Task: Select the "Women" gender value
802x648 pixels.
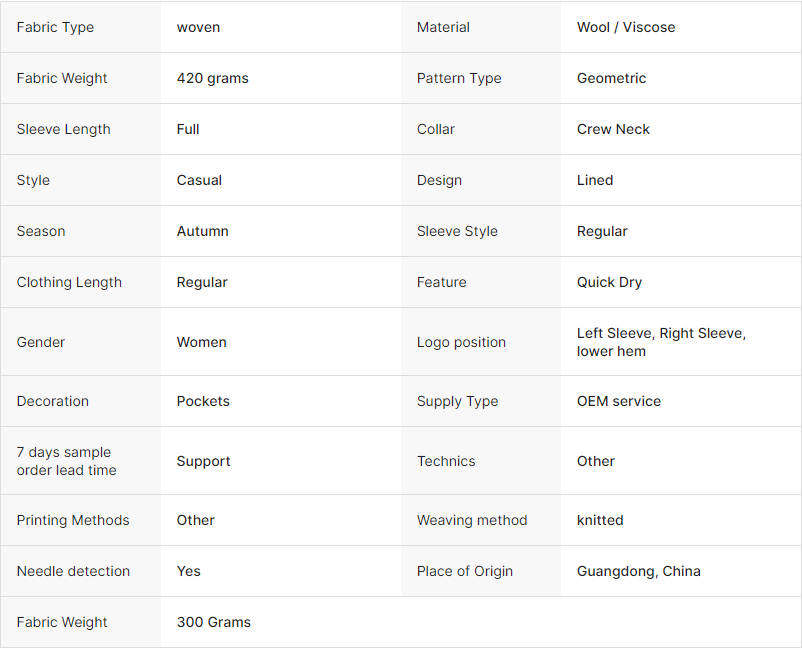Action: click(201, 342)
